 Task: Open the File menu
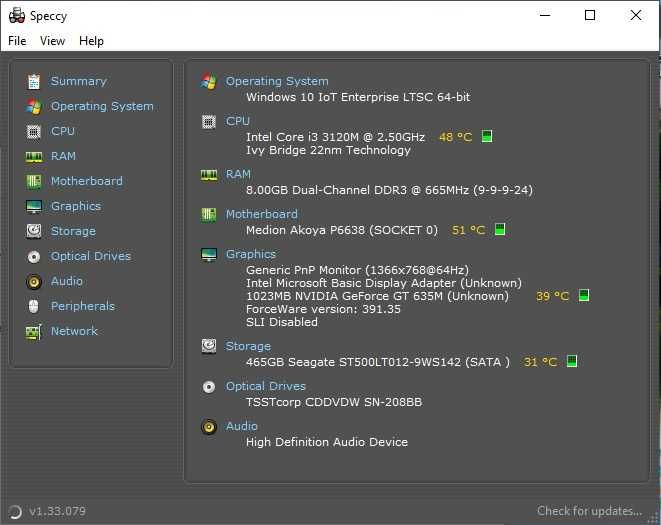(17, 41)
